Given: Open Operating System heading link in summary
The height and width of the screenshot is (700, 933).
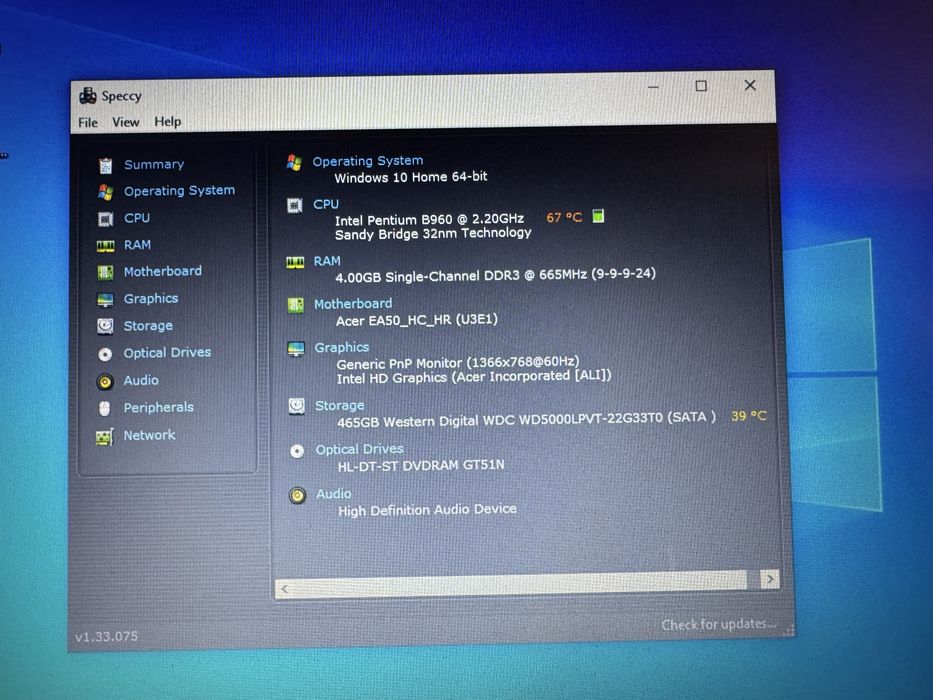Looking at the screenshot, I should tap(368, 161).
